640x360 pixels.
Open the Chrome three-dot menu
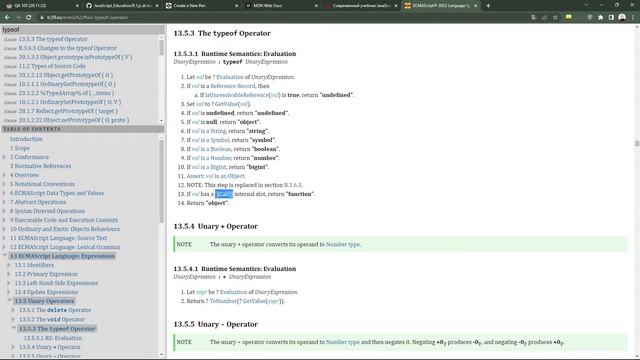click(633, 18)
